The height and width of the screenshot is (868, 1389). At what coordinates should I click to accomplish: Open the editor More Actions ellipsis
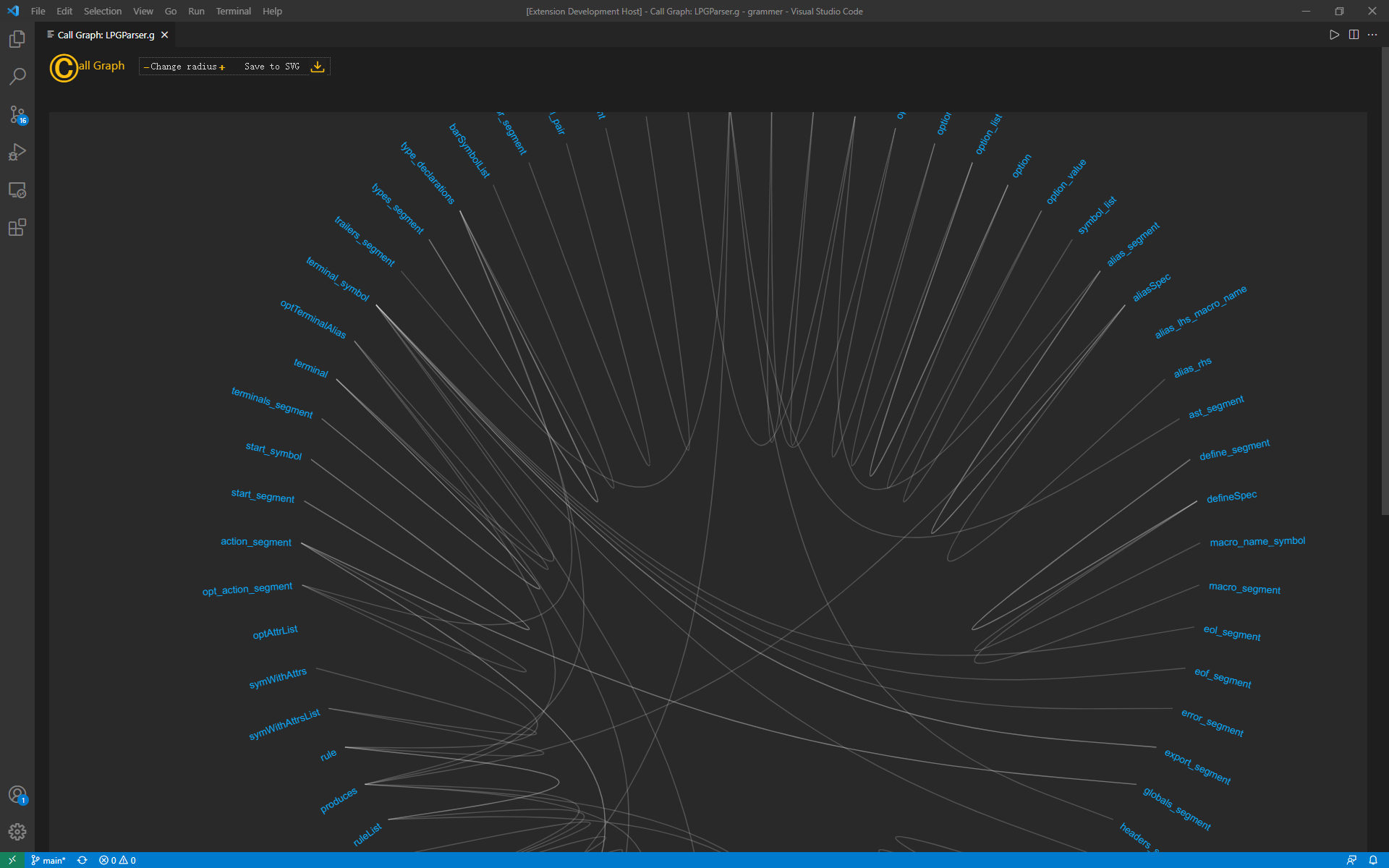1372,35
